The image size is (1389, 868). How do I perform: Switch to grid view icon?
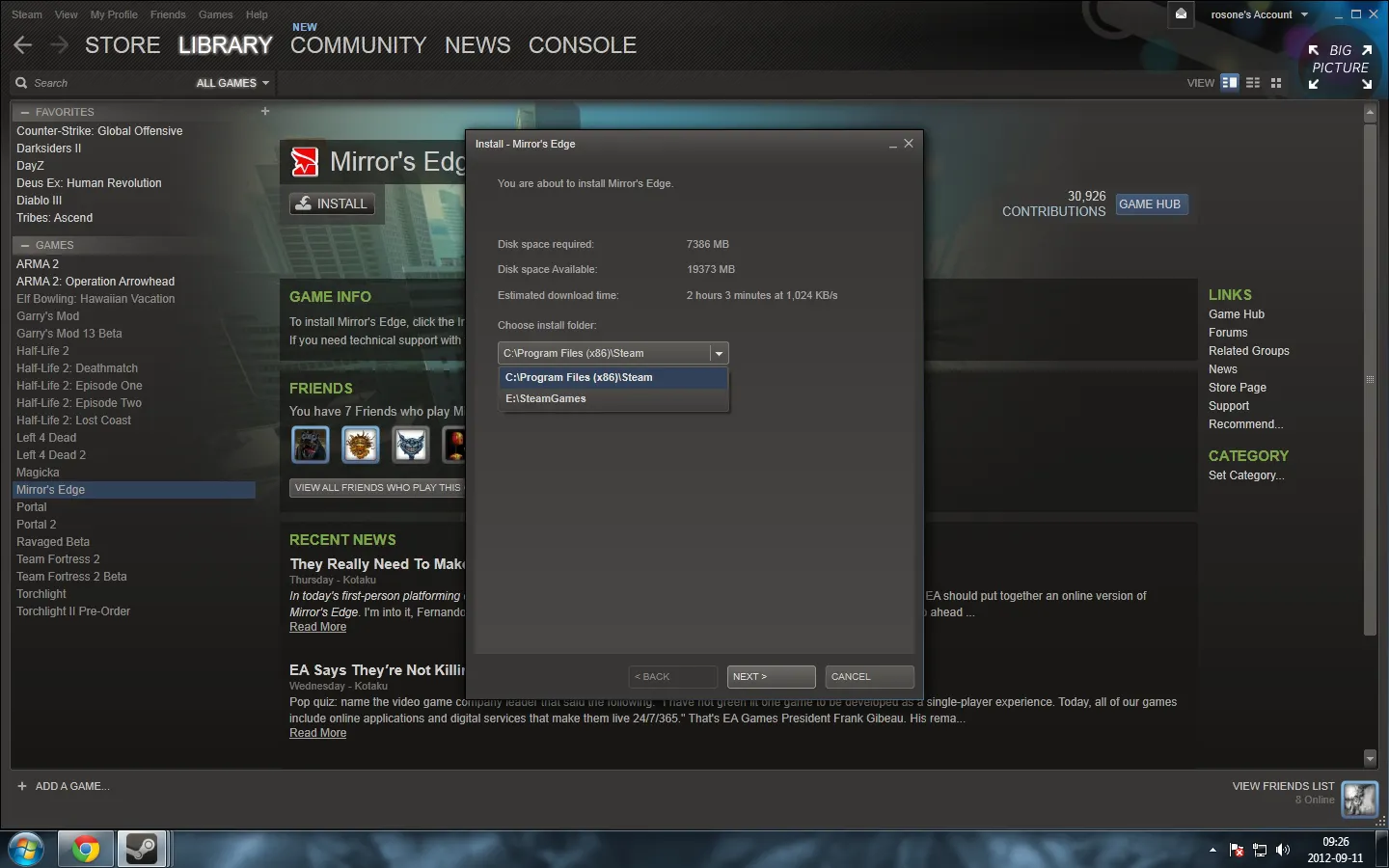pos(1276,83)
